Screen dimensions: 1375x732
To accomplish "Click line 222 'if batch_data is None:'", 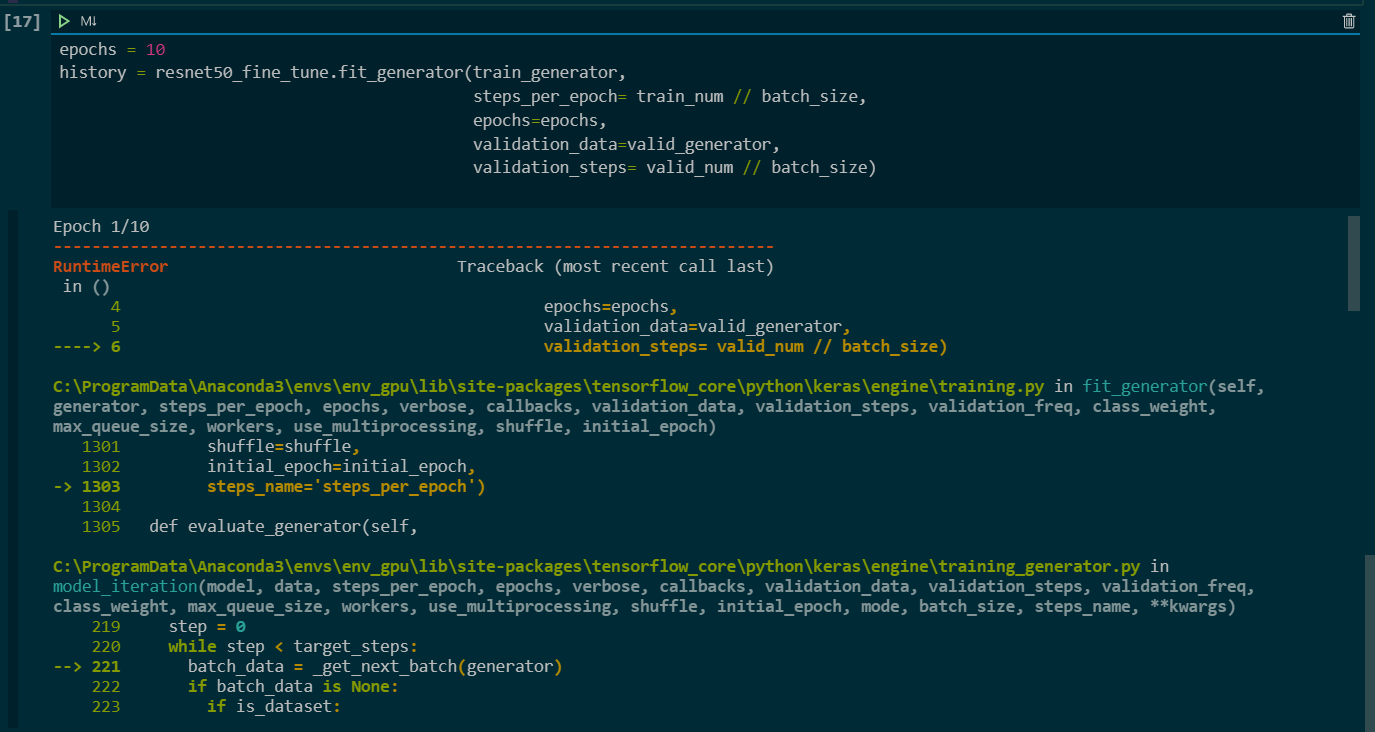I will [x=293, y=686].
